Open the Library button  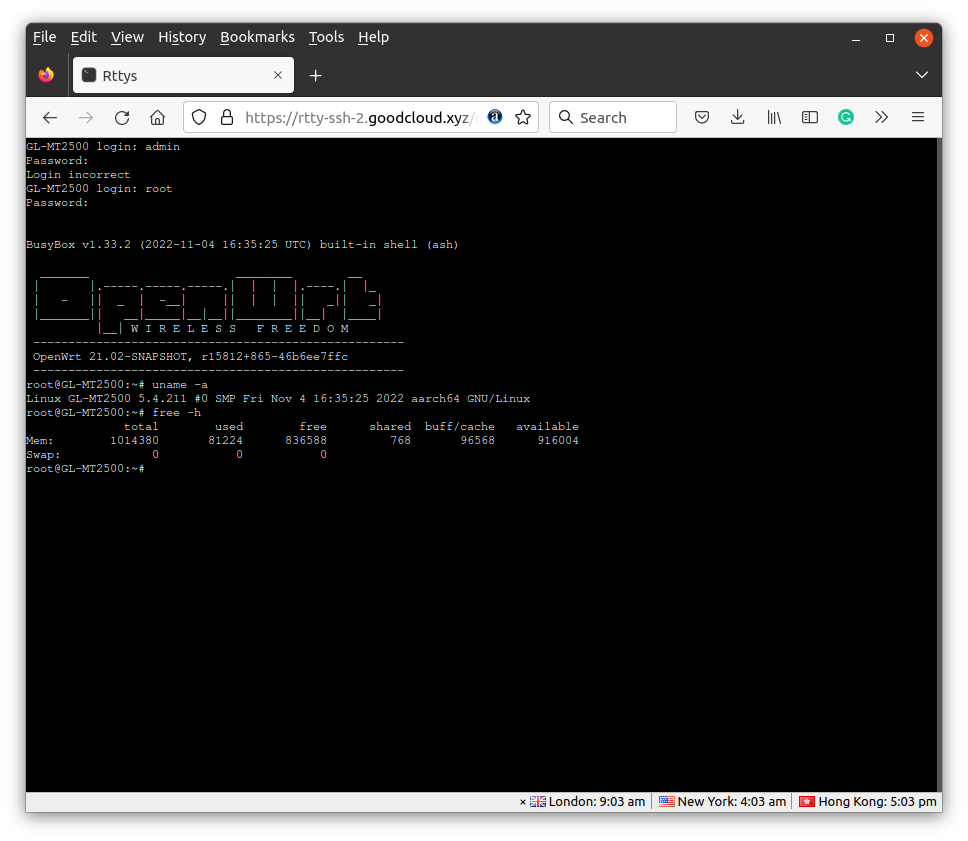[x=774, y=117]
